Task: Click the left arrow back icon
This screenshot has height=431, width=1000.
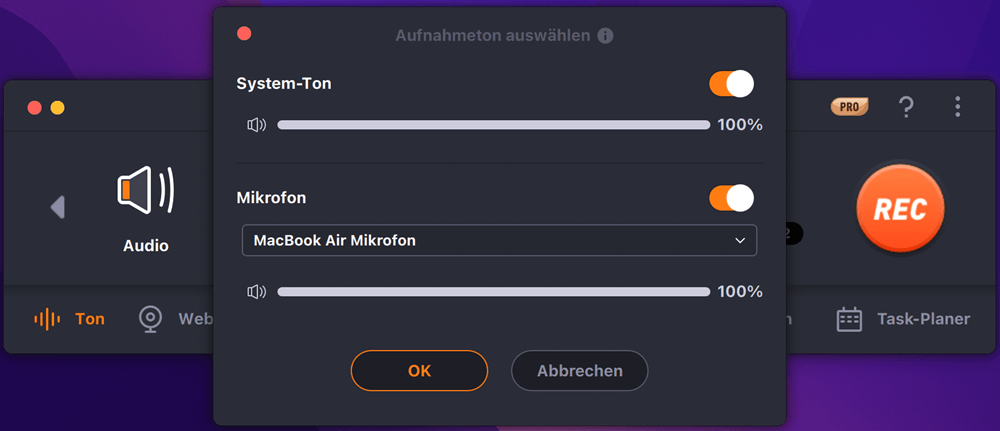Action: (58, 207)
